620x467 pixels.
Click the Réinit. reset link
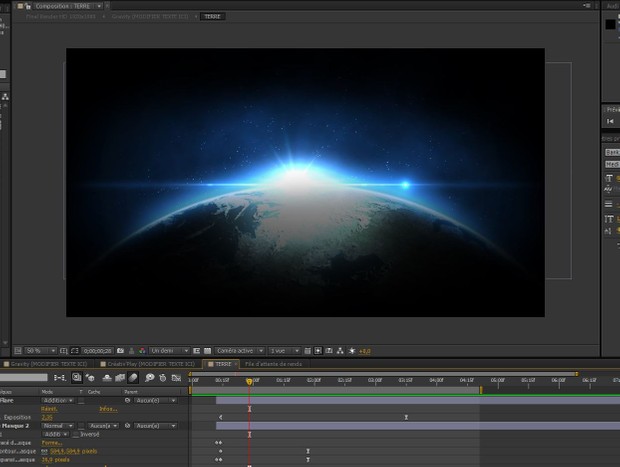tap(49, 409)
